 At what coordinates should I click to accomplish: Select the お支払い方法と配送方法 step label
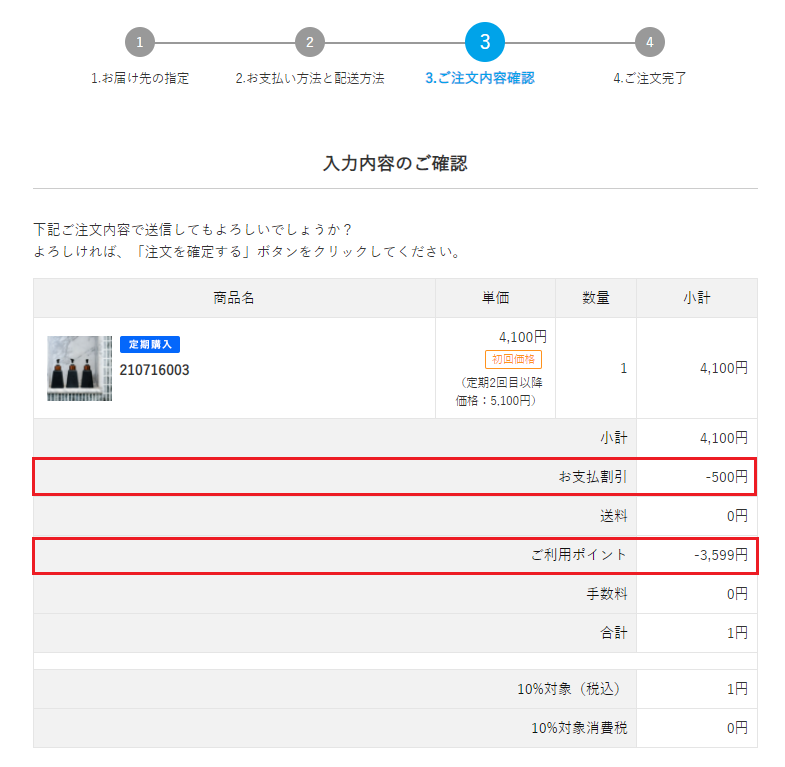click(310, 78)
